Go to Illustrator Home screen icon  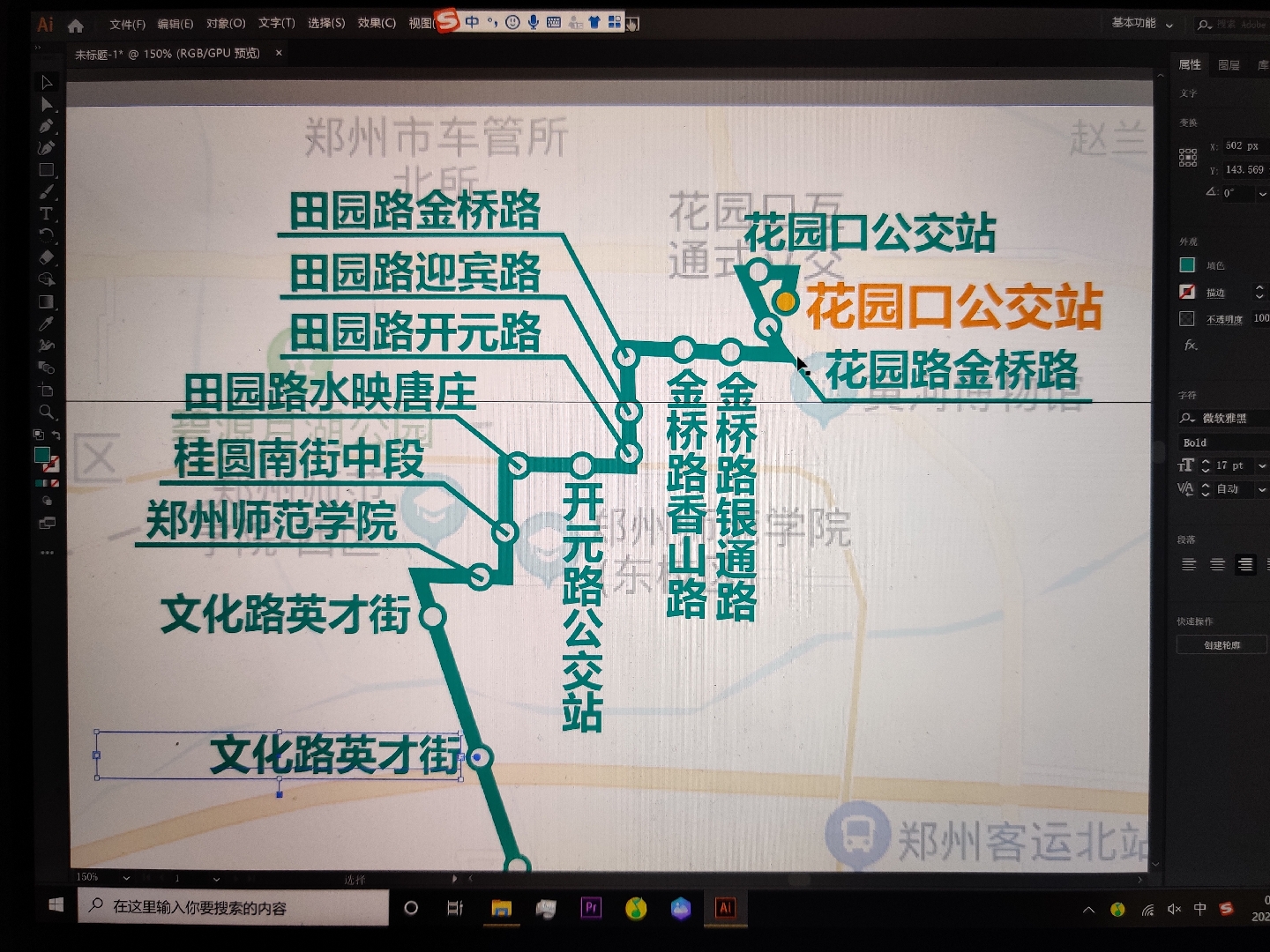click(x=76, y=26)
